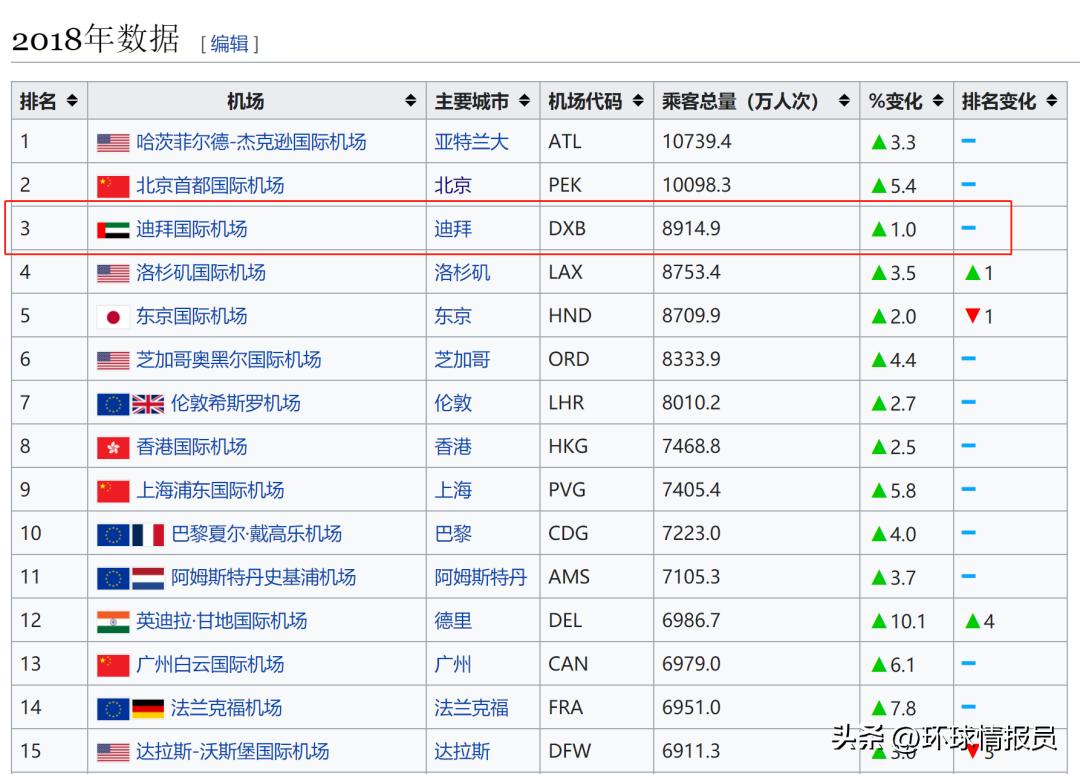
Task: Click the Japan flag beside Tokyo airport
Action: click(x=113, y=317)
